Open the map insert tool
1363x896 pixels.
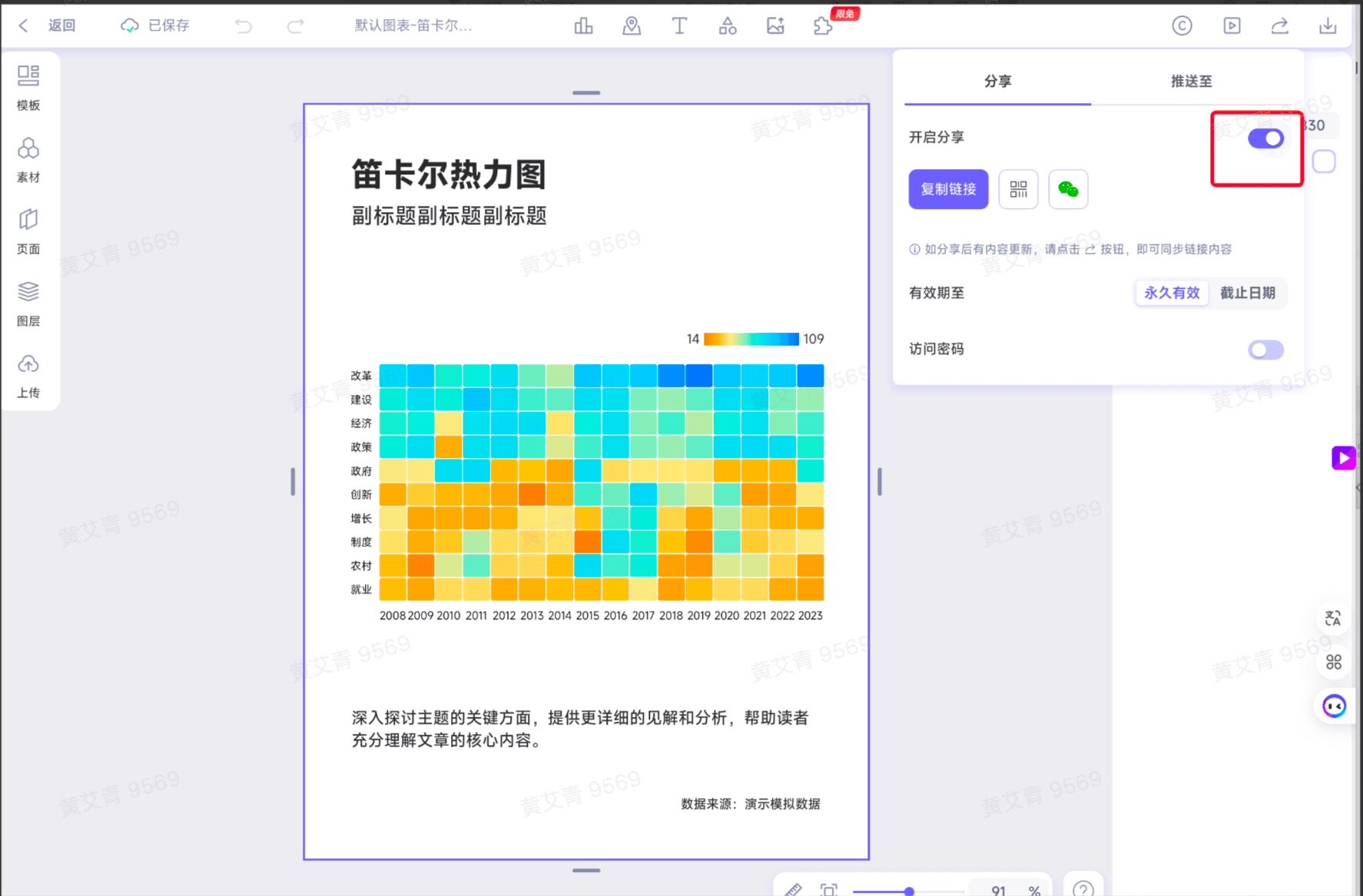point(632,26)
